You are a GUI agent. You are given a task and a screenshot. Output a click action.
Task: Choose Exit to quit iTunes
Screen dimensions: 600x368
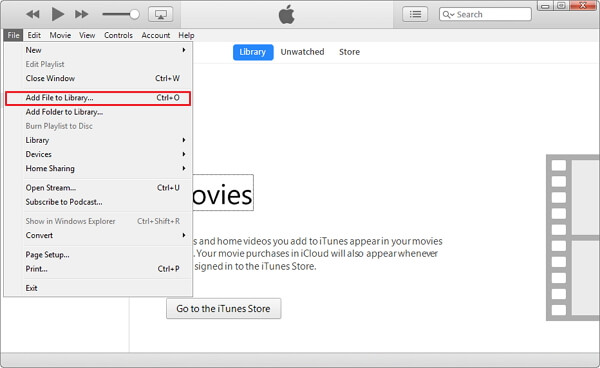[98, 288]
